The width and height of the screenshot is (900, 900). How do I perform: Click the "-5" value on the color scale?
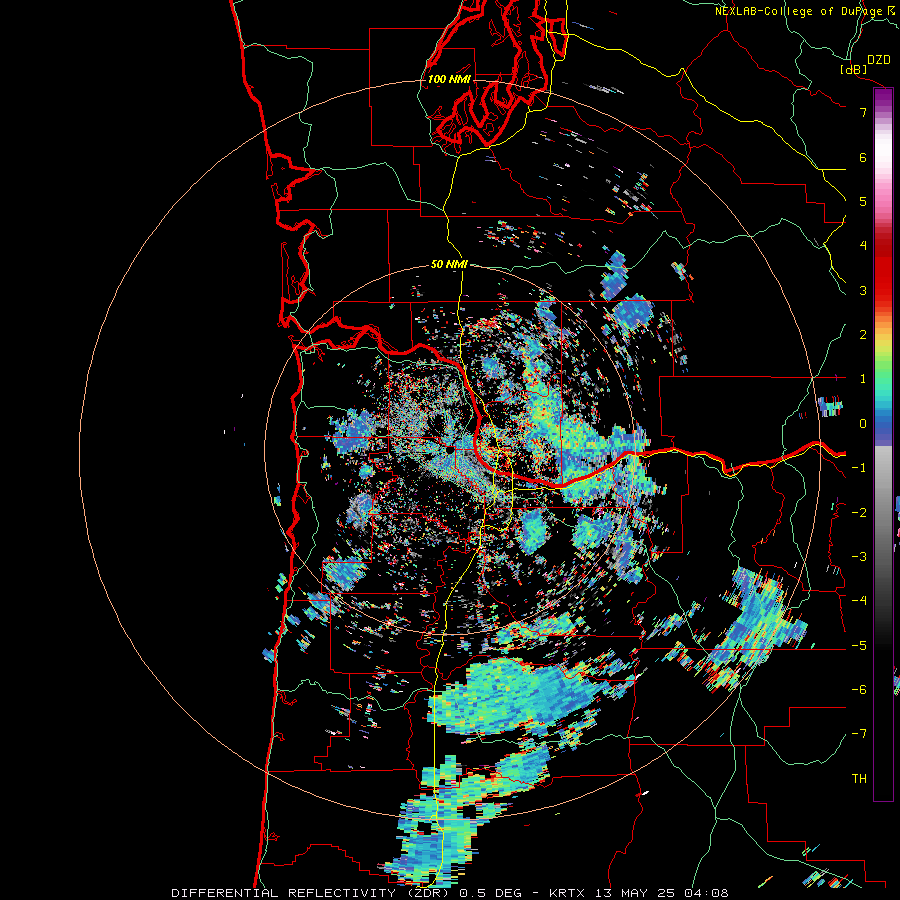pos(859,646)
